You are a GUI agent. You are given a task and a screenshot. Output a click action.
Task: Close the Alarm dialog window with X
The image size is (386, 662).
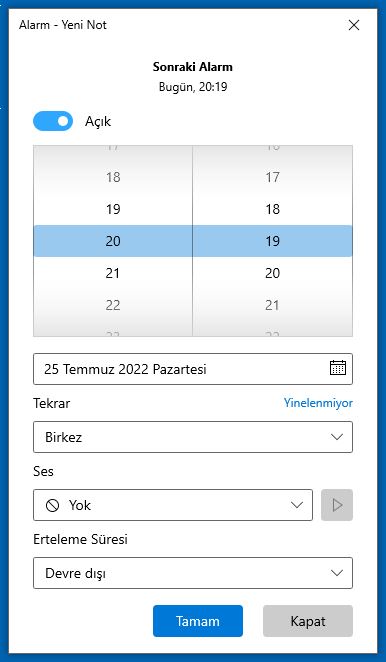[x=354, y=25]
